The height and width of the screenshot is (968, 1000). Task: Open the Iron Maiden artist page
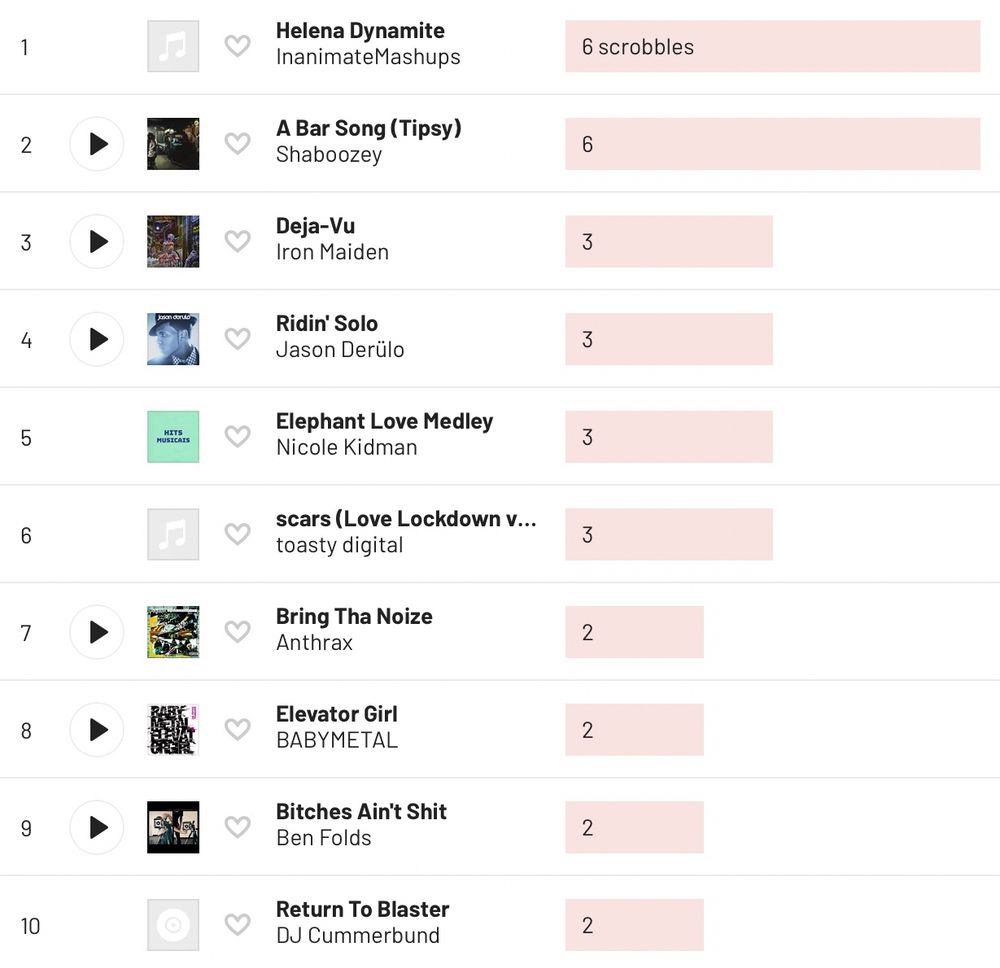click(x=332, y=252)
